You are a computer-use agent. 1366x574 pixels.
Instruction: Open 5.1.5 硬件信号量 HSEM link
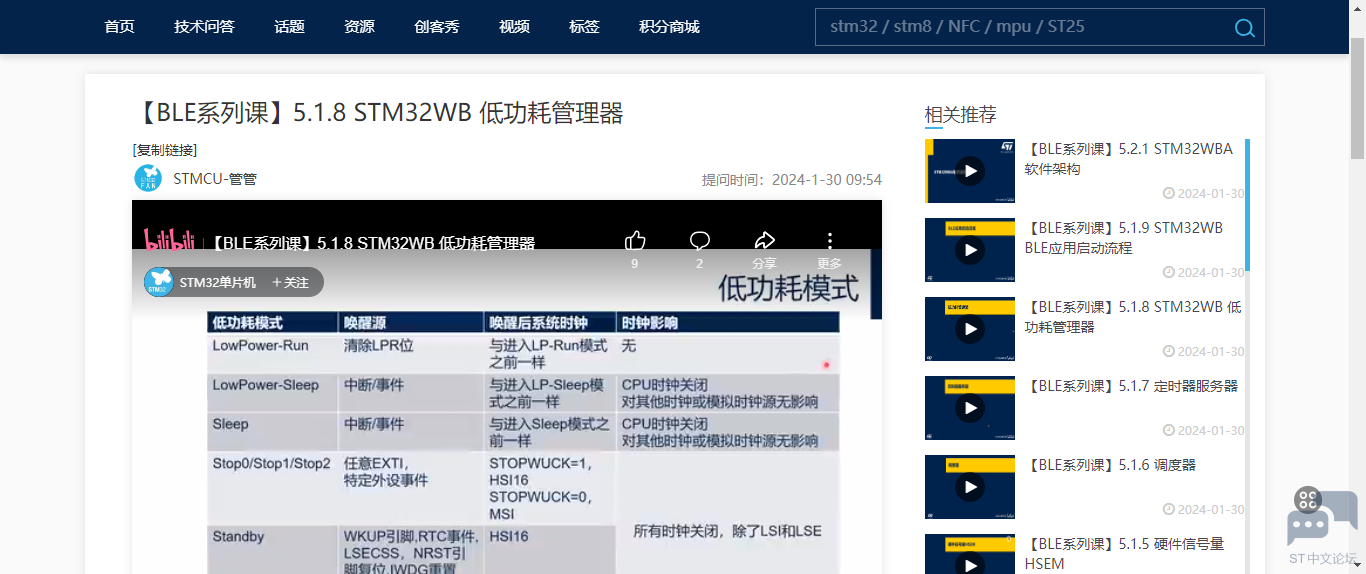tap(1124, 554)
